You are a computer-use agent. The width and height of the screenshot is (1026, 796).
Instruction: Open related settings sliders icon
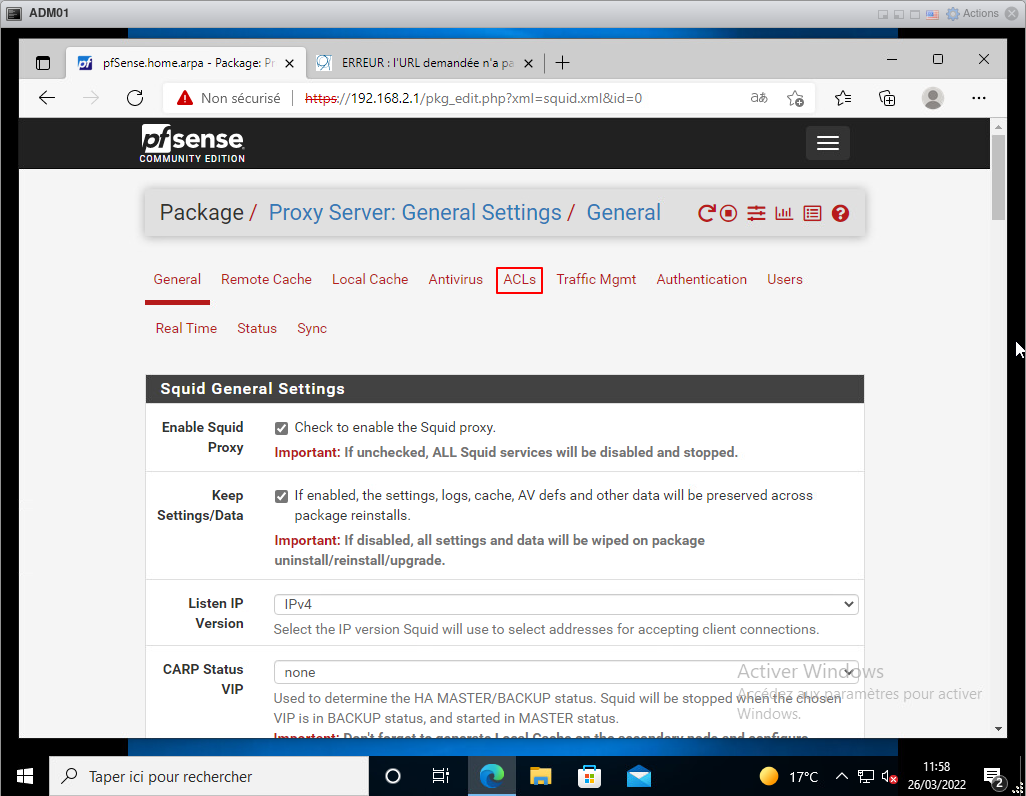coord(756,213)
